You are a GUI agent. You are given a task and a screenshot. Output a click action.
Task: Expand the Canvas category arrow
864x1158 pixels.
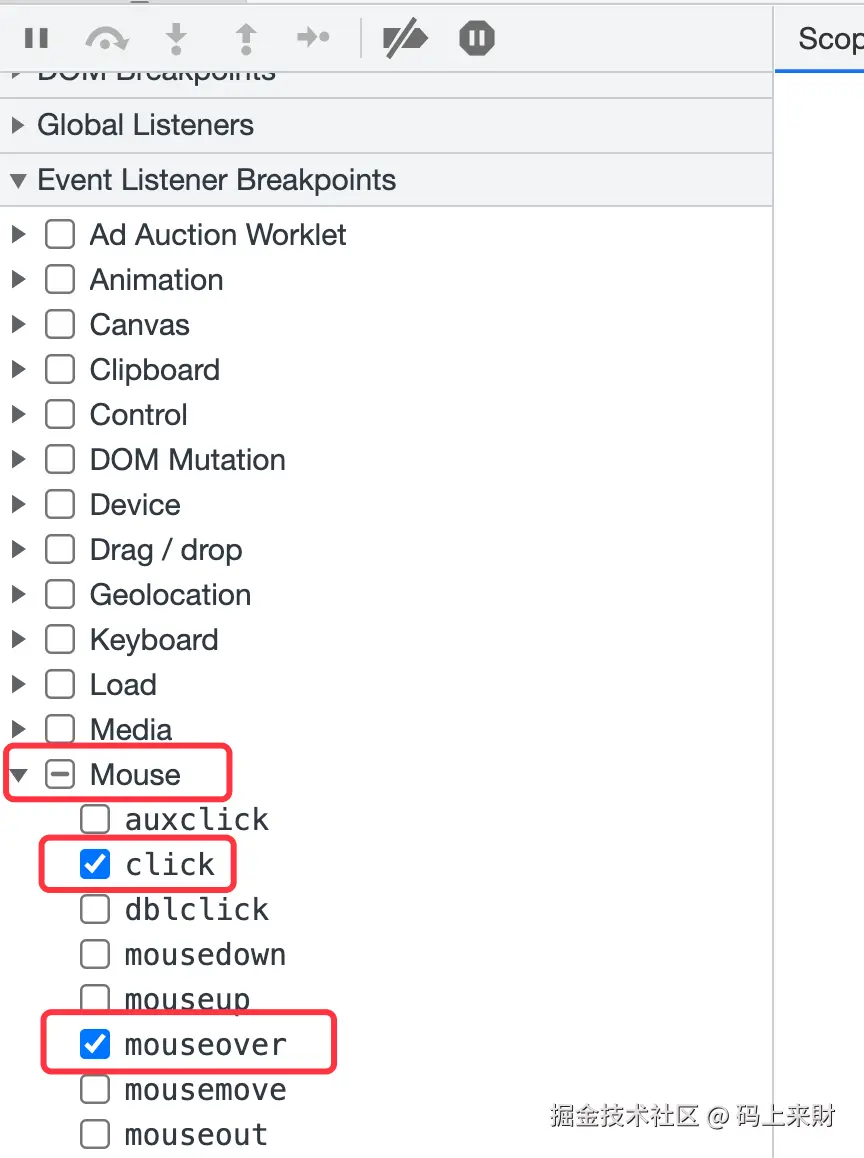pyautogui.click(x=18, y=325)
